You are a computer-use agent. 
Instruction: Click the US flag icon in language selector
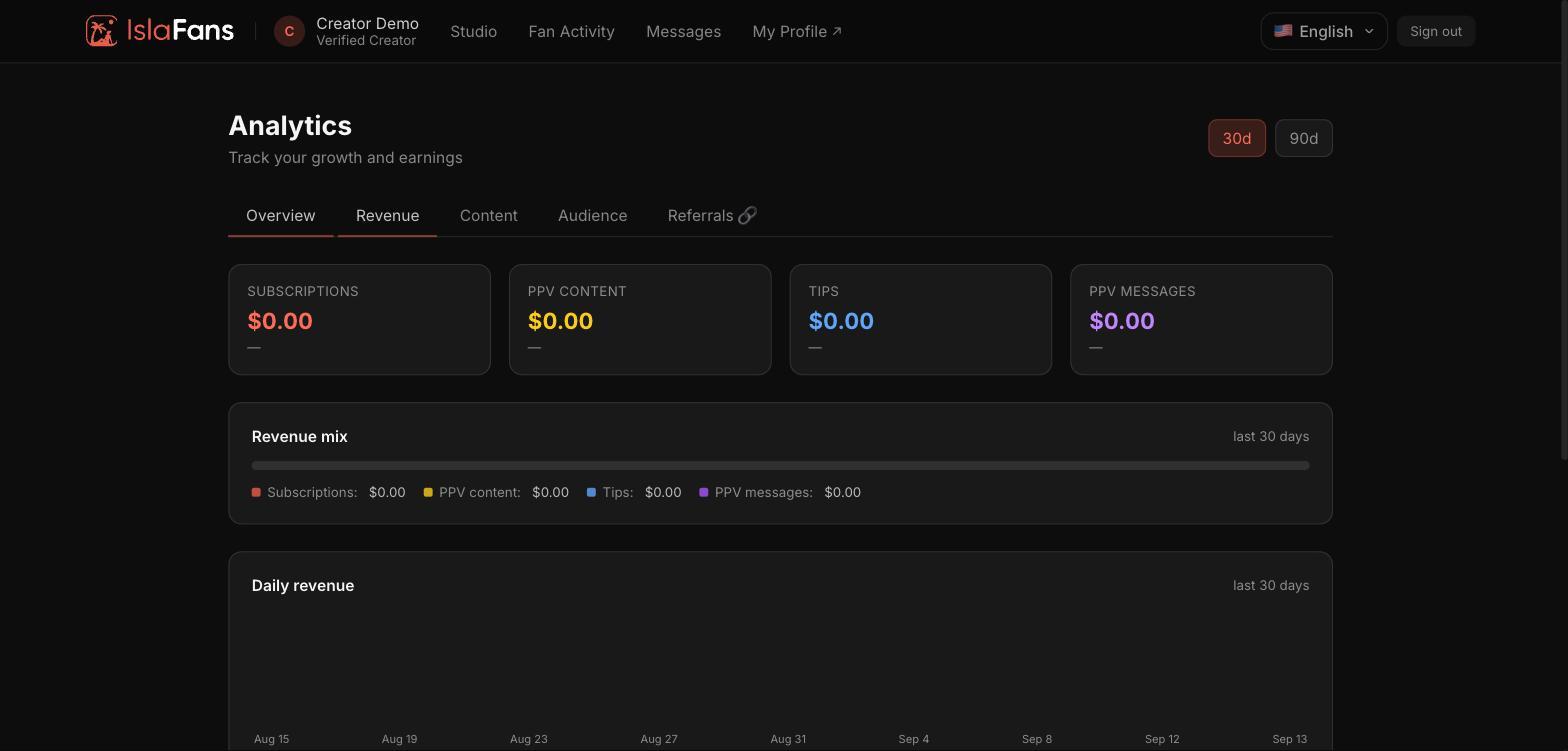[1283, 31]
